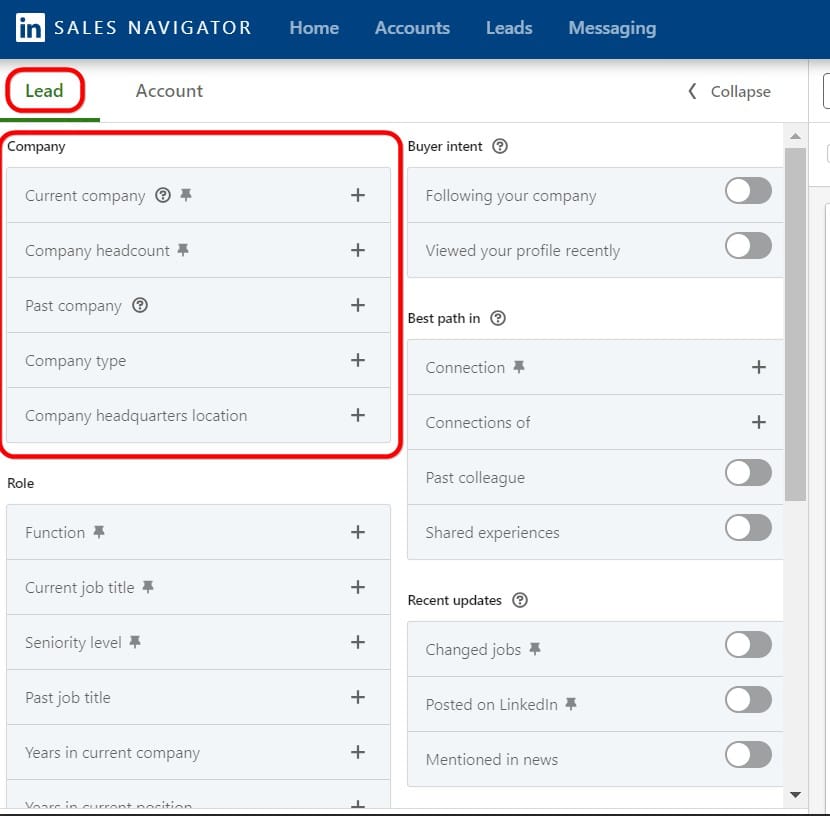Click help icon beside Past company
This screenshot has height=816, width=830.
point(140,305)
